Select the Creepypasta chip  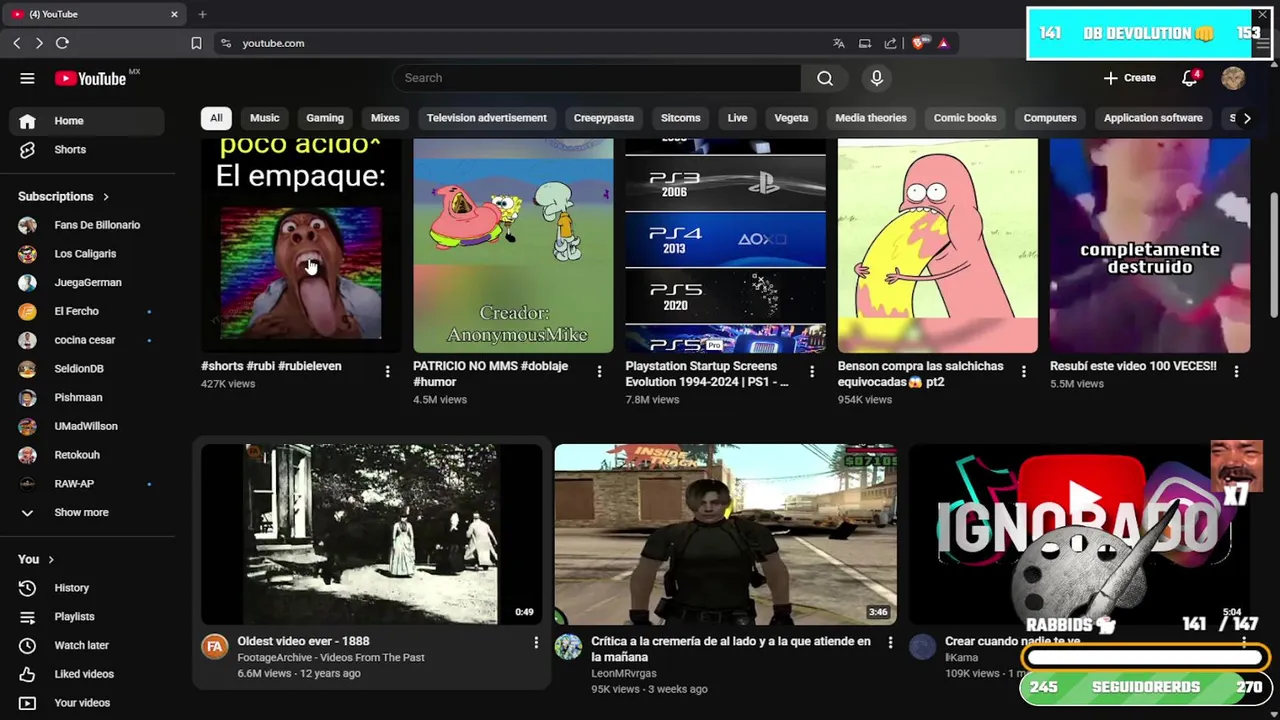point(604,118)
